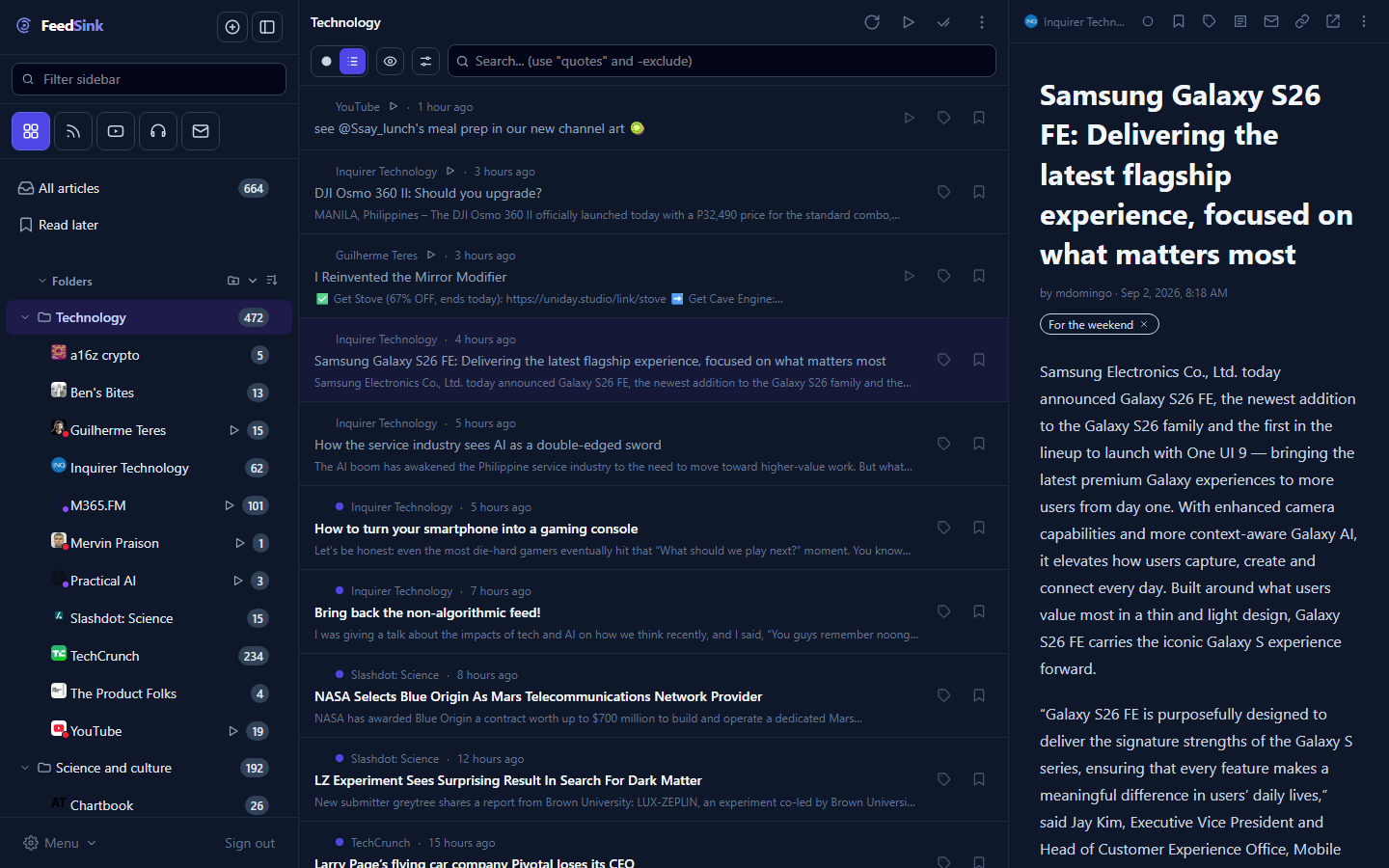Toggle read status circle in reader
Viewport: 1389px width, 868px height.
[x=1148, y=21]
